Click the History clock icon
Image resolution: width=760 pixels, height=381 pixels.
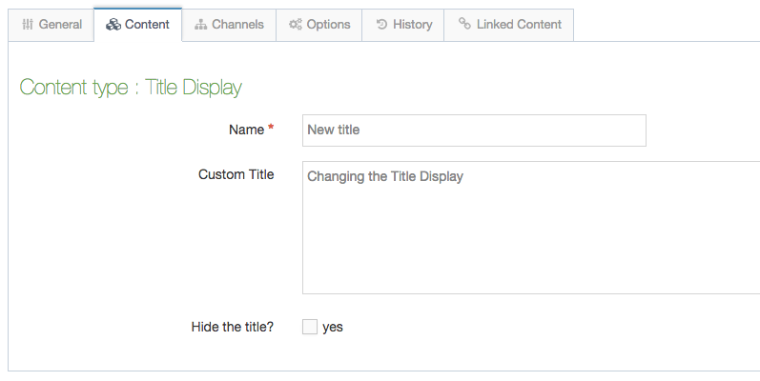(381, 24)
